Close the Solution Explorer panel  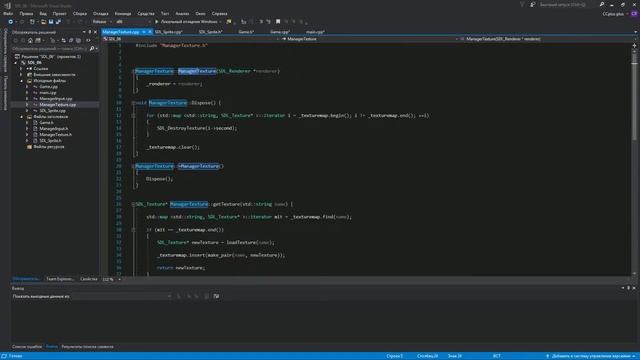[x=96, y=32]
